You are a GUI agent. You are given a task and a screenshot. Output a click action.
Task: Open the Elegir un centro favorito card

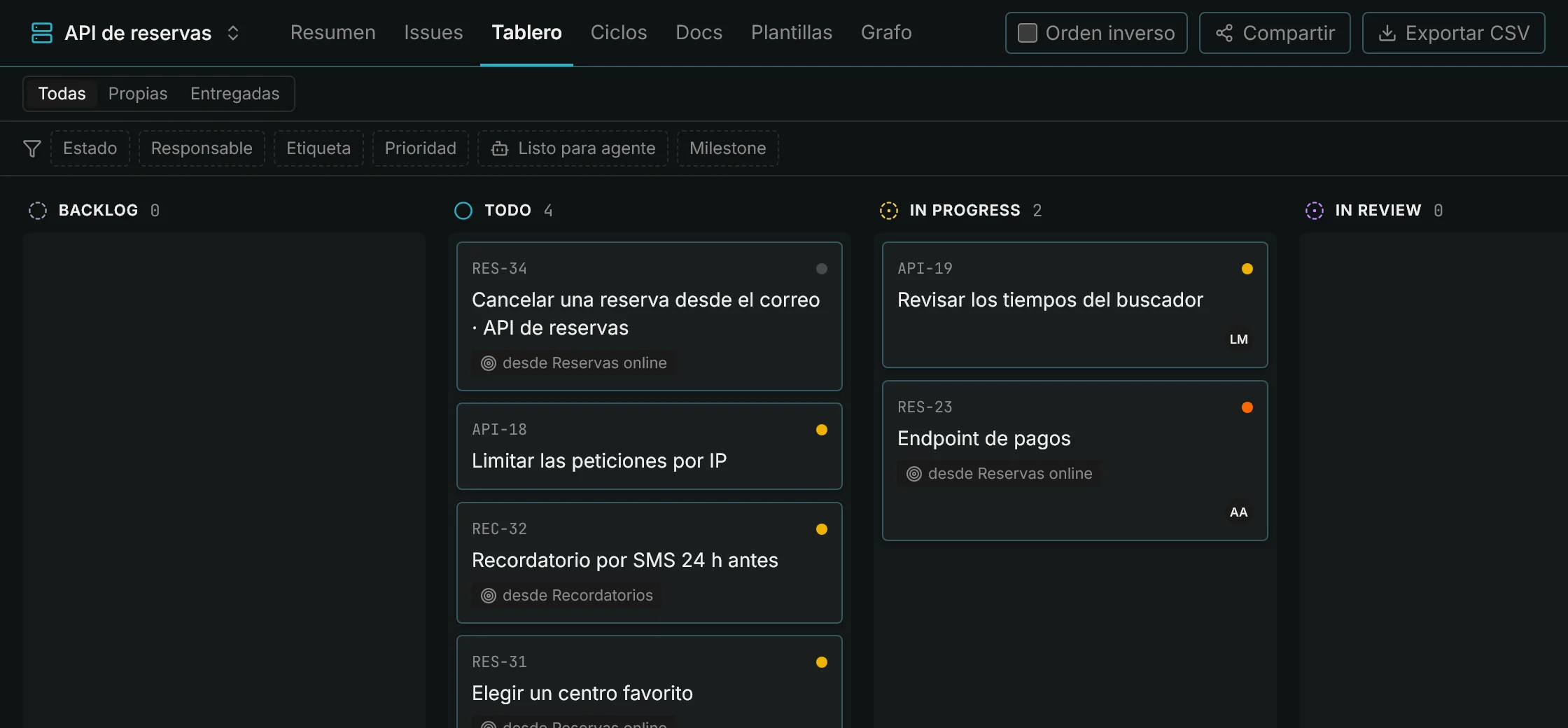(x=650, y=682)
